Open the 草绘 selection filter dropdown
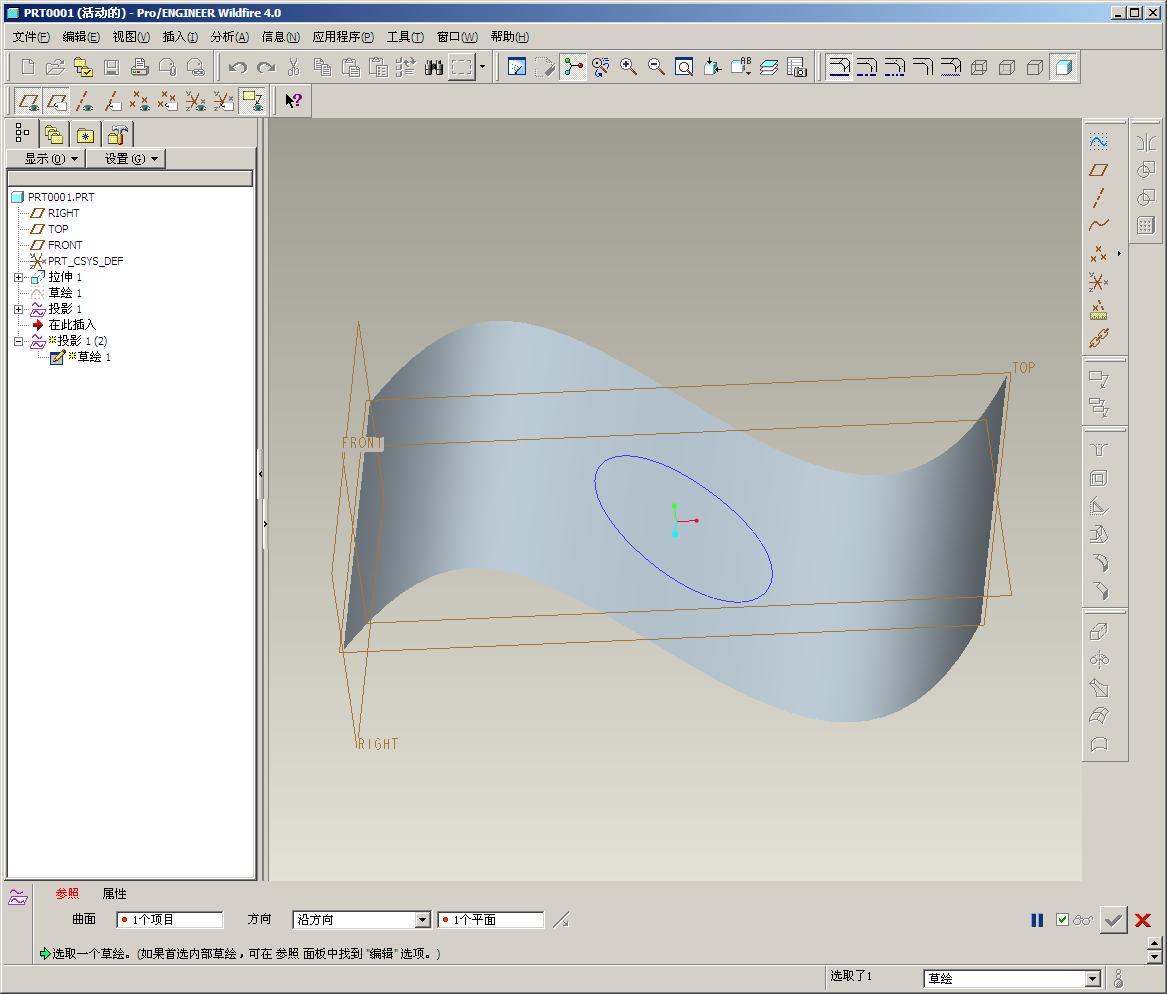The width and height of the screenshot is (1167, 994). pos(1092,979)
